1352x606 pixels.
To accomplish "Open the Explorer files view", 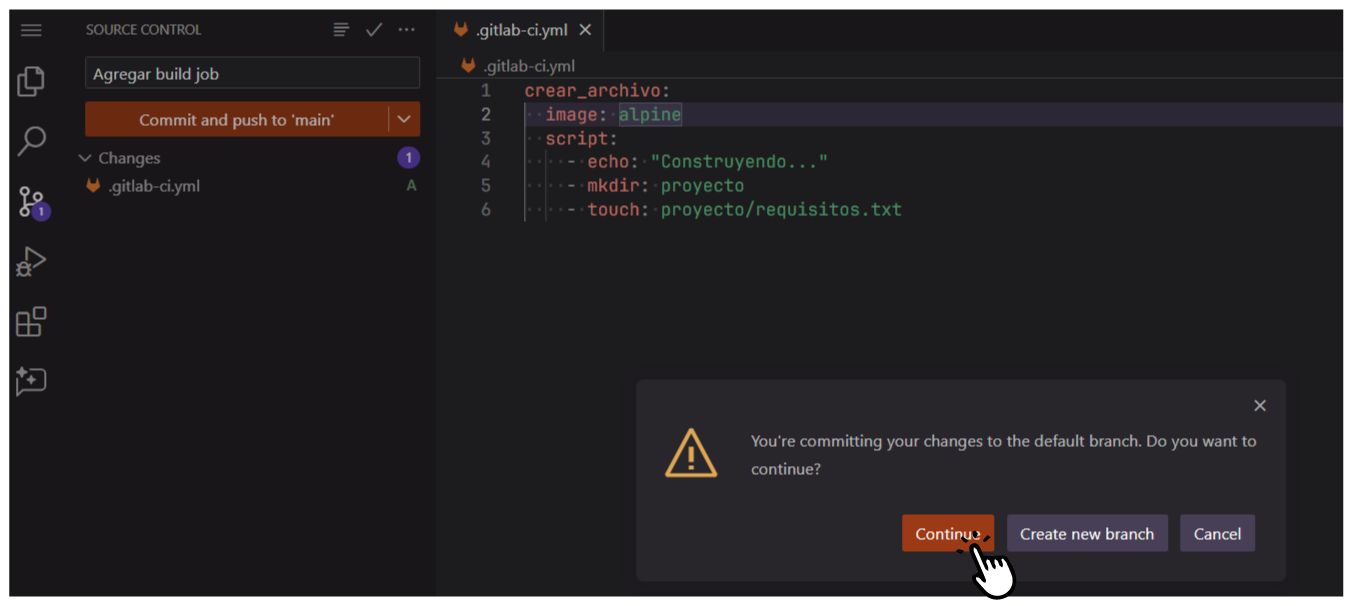I will coord(31,82).
